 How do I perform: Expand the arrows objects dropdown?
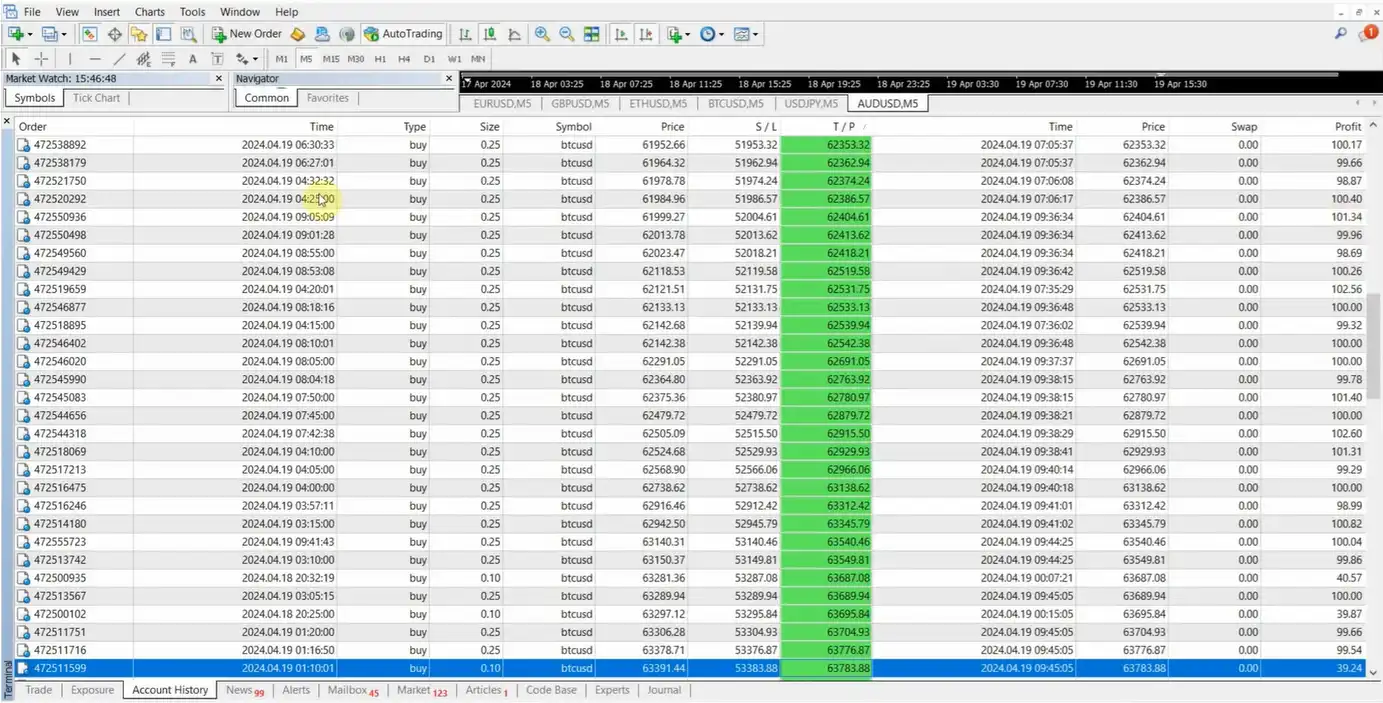pyautogui.click(x=255, y=59)
